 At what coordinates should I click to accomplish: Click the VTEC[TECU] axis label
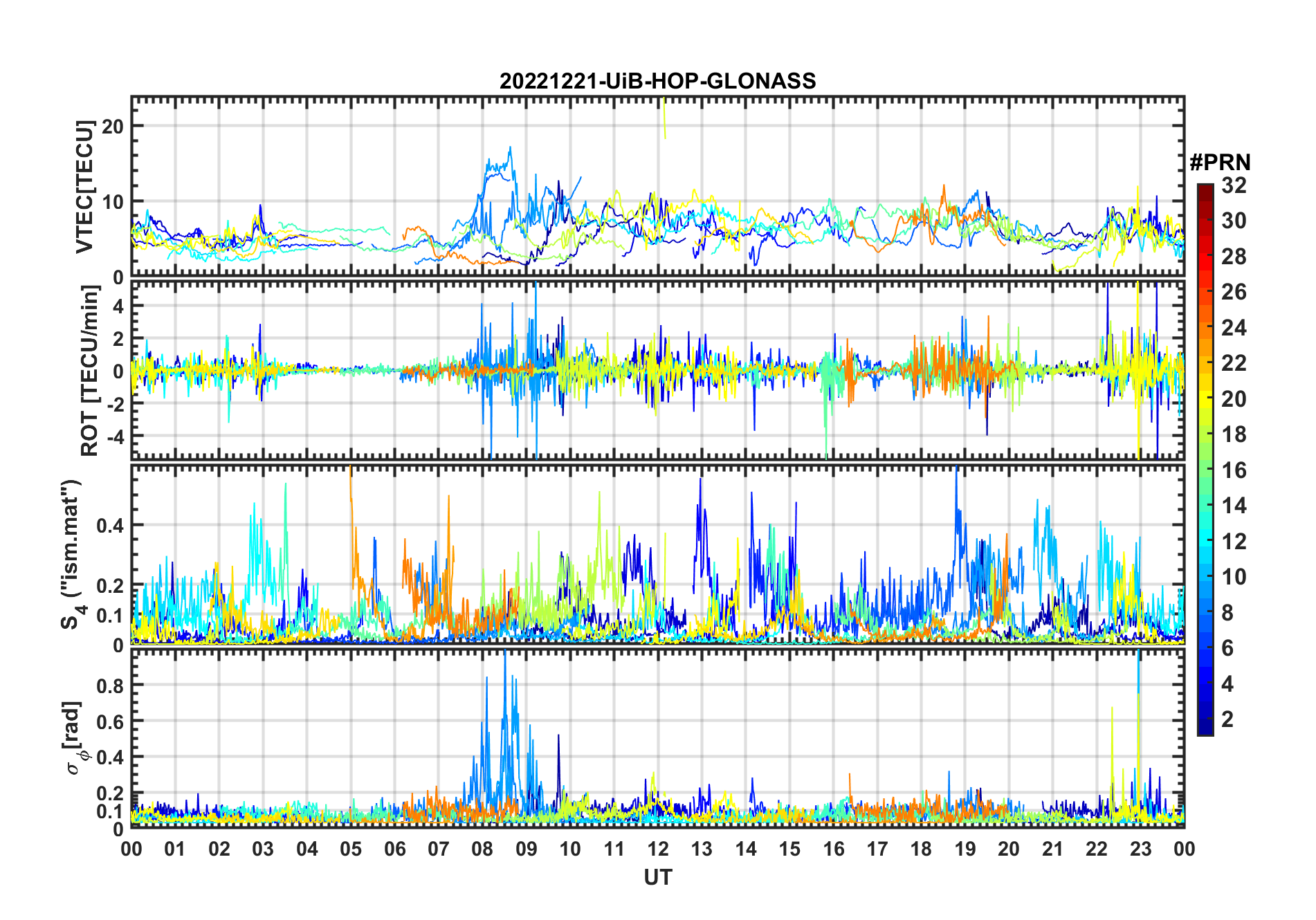pos(85,187)
